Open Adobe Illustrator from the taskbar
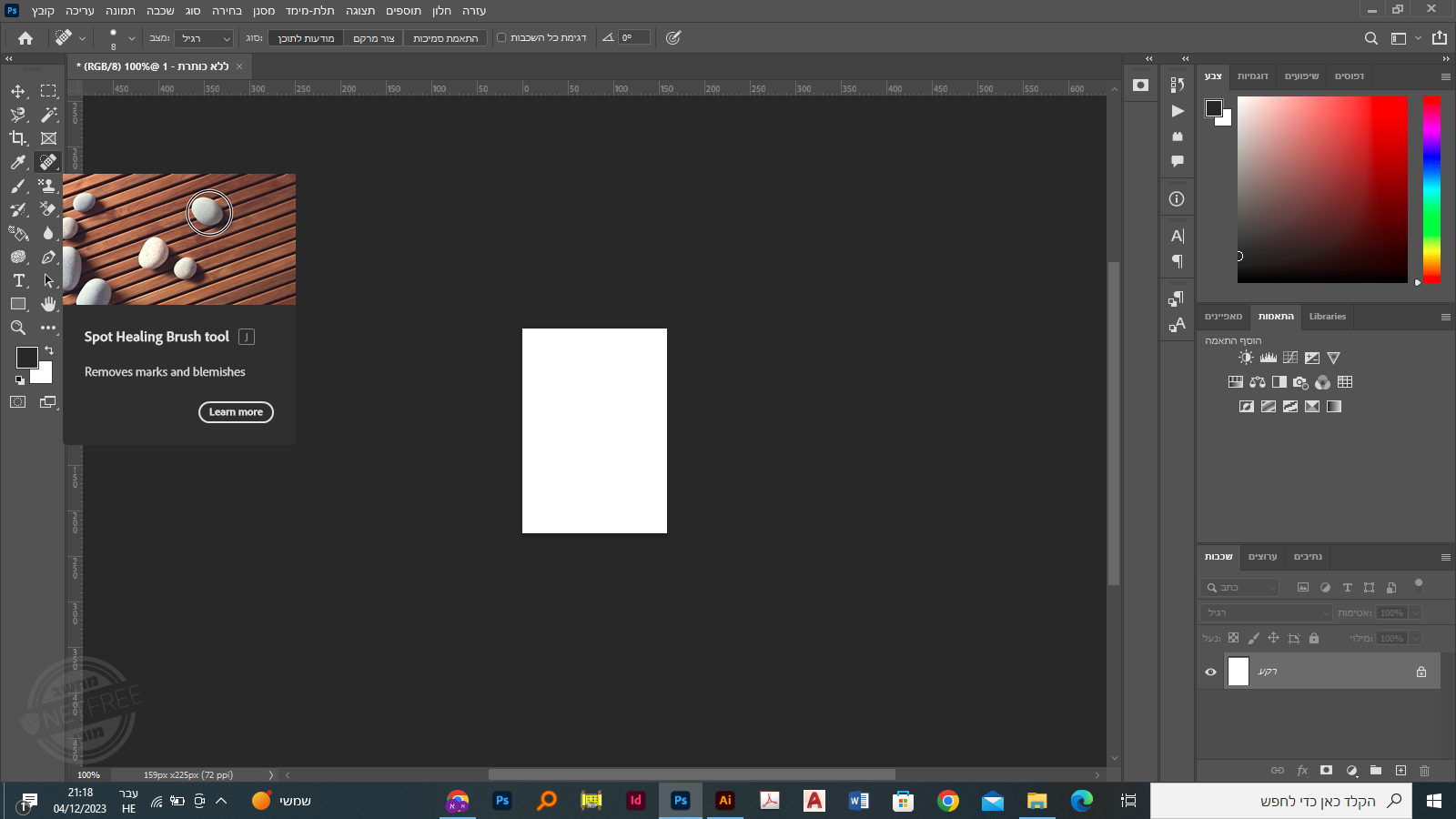The height and width of the screenshot is (819, 1456). point(725,801)
